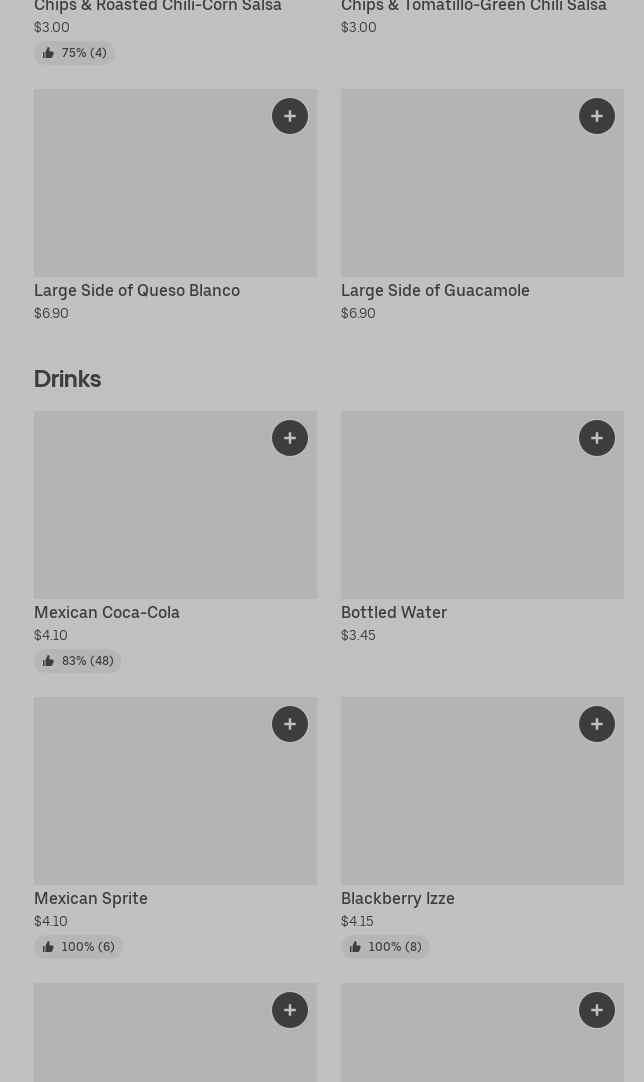
Task: Click Mexican Sprite 100% (6) rating badge
Action: [78, 947]
